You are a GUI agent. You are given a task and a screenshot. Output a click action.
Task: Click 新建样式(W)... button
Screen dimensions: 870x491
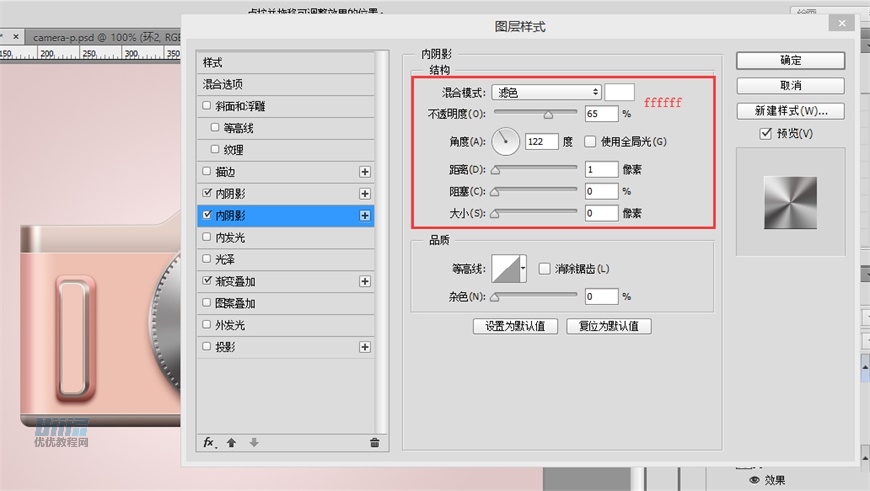click(x=791, y=111)
